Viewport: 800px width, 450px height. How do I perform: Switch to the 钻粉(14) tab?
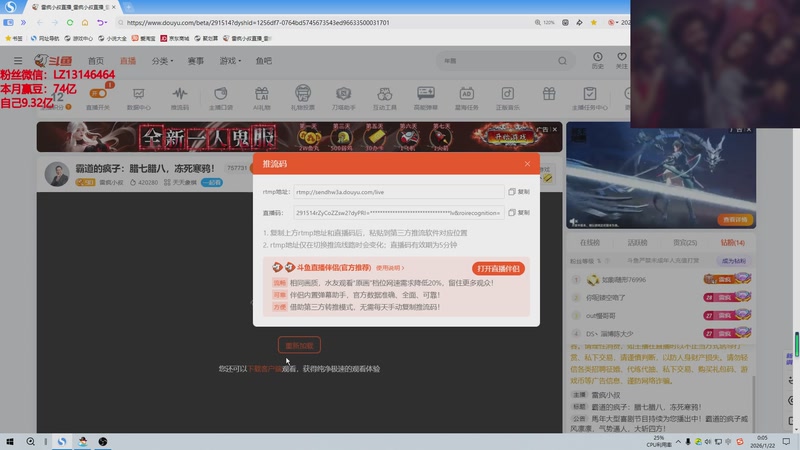(732, 242)
